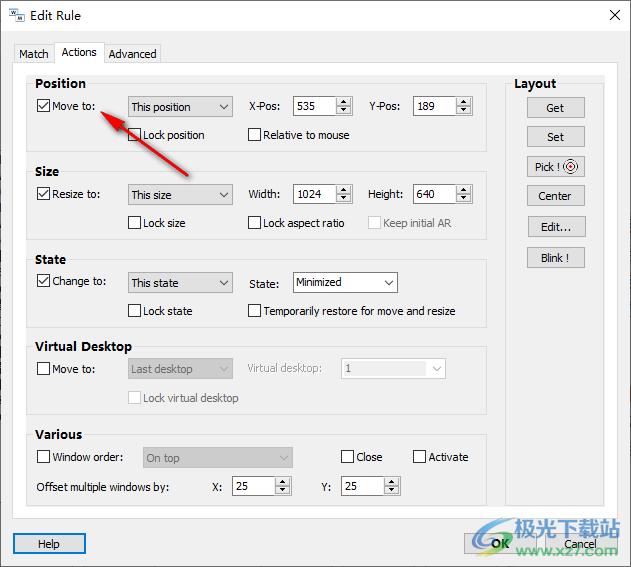
Task: Decrease the Y offset spinner
Action: [391, 491]
